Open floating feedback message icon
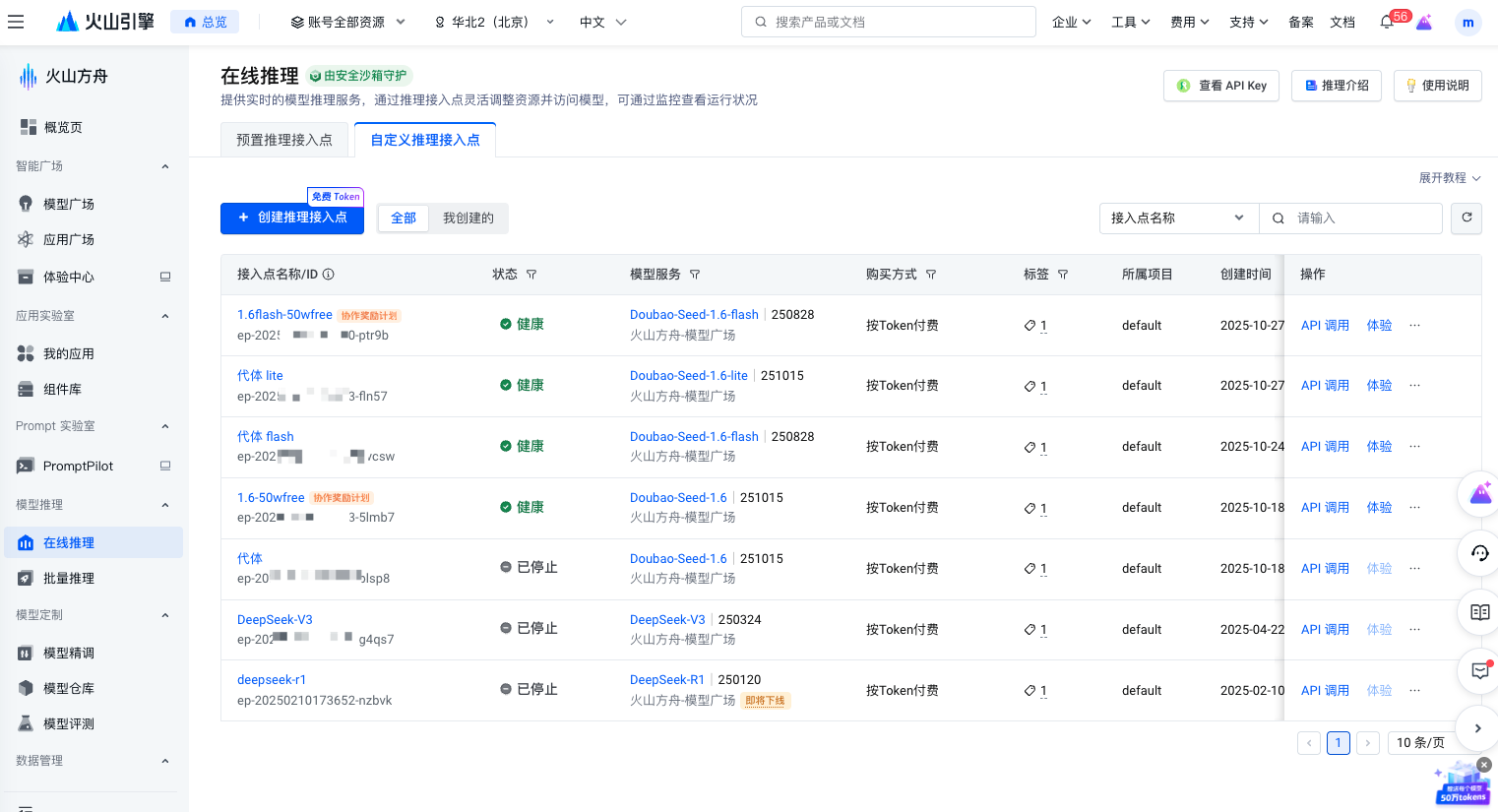 point(1479,670)
